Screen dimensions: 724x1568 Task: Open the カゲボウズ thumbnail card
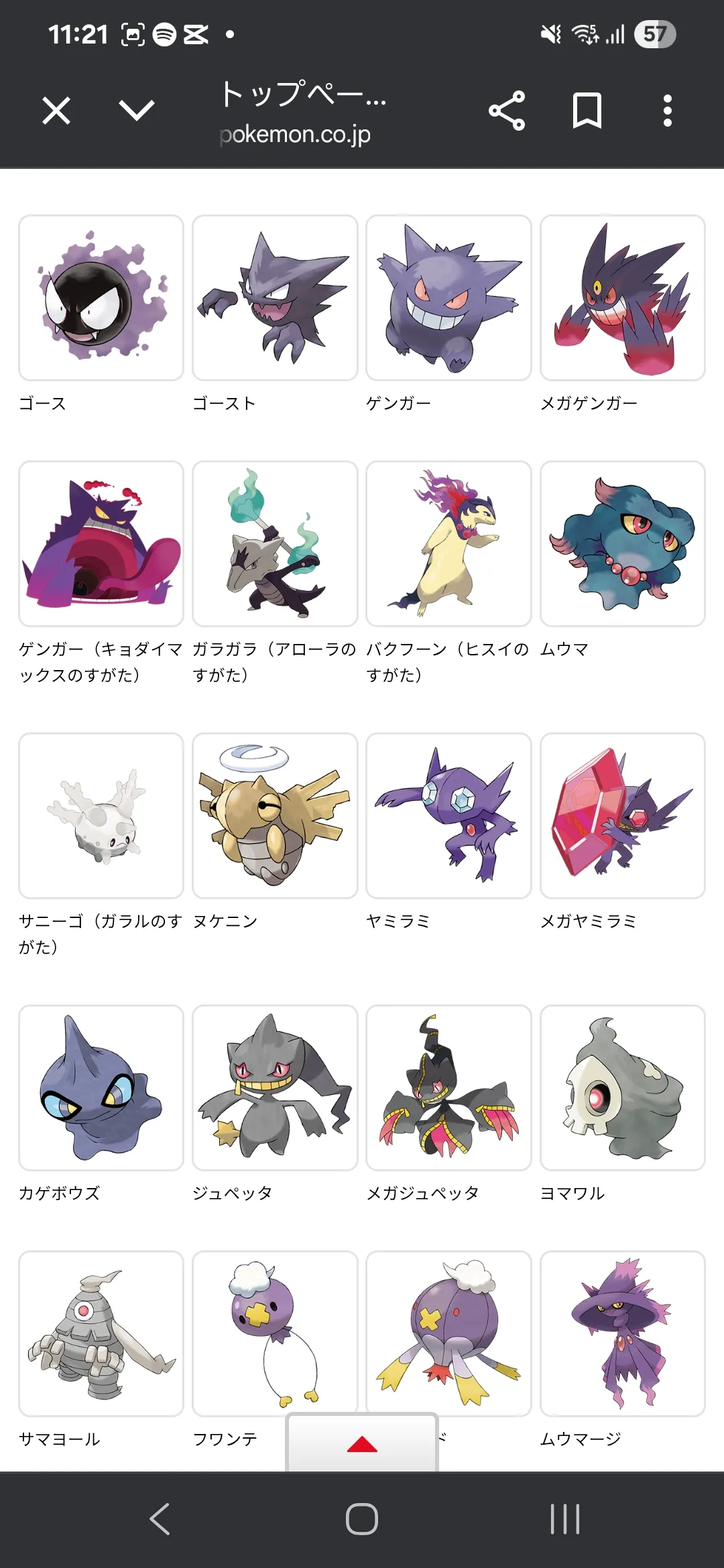click(101, 1088)
